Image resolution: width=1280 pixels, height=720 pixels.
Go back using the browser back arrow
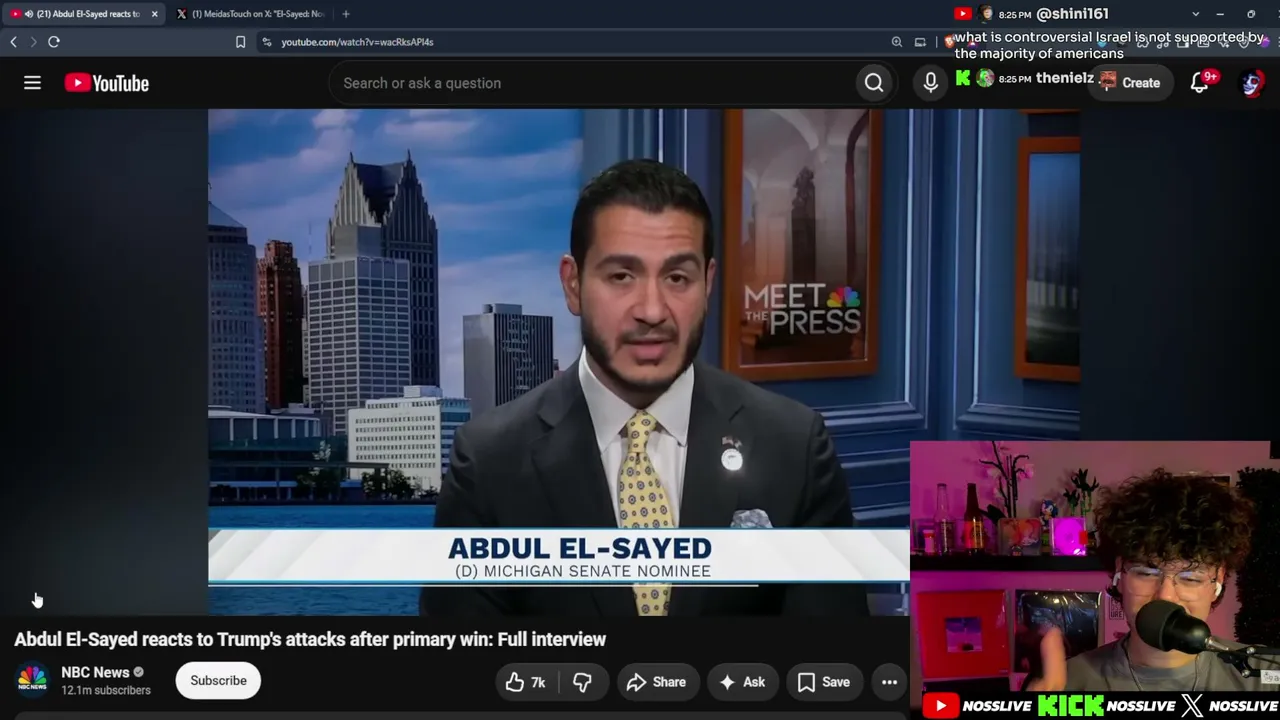[x=14, y=42]
